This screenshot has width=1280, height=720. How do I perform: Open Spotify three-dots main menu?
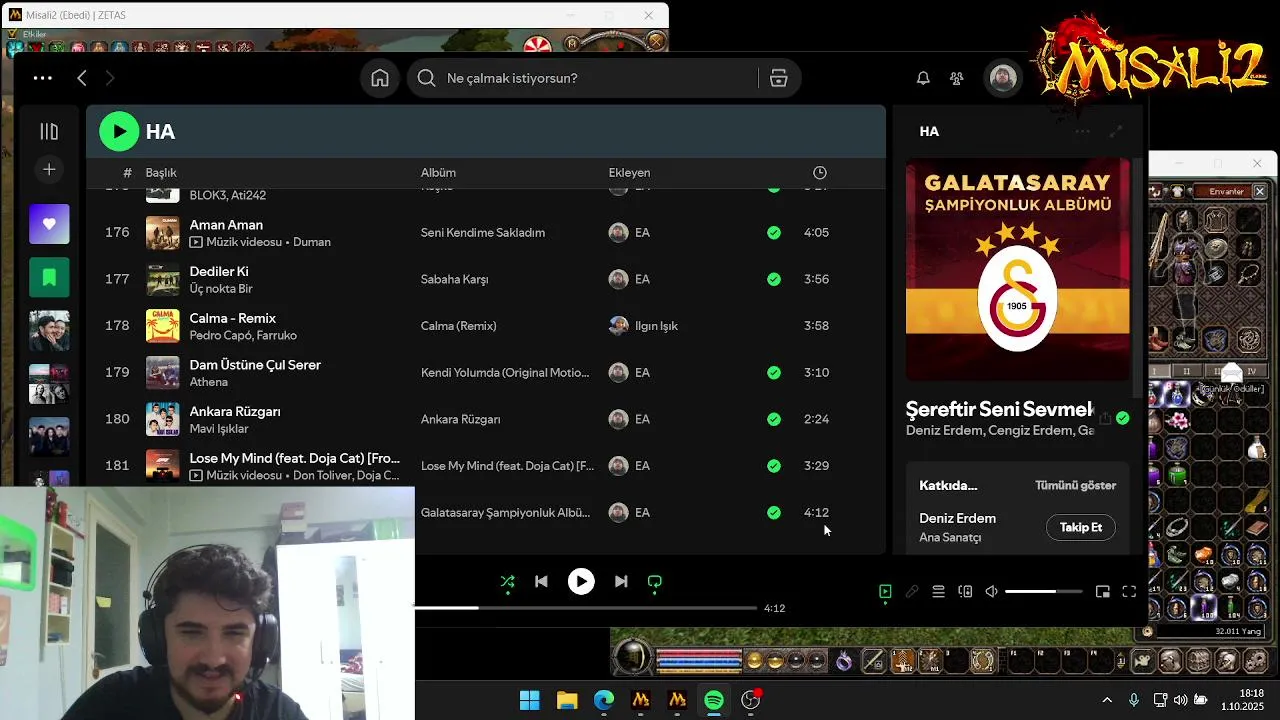pos(42,78)
